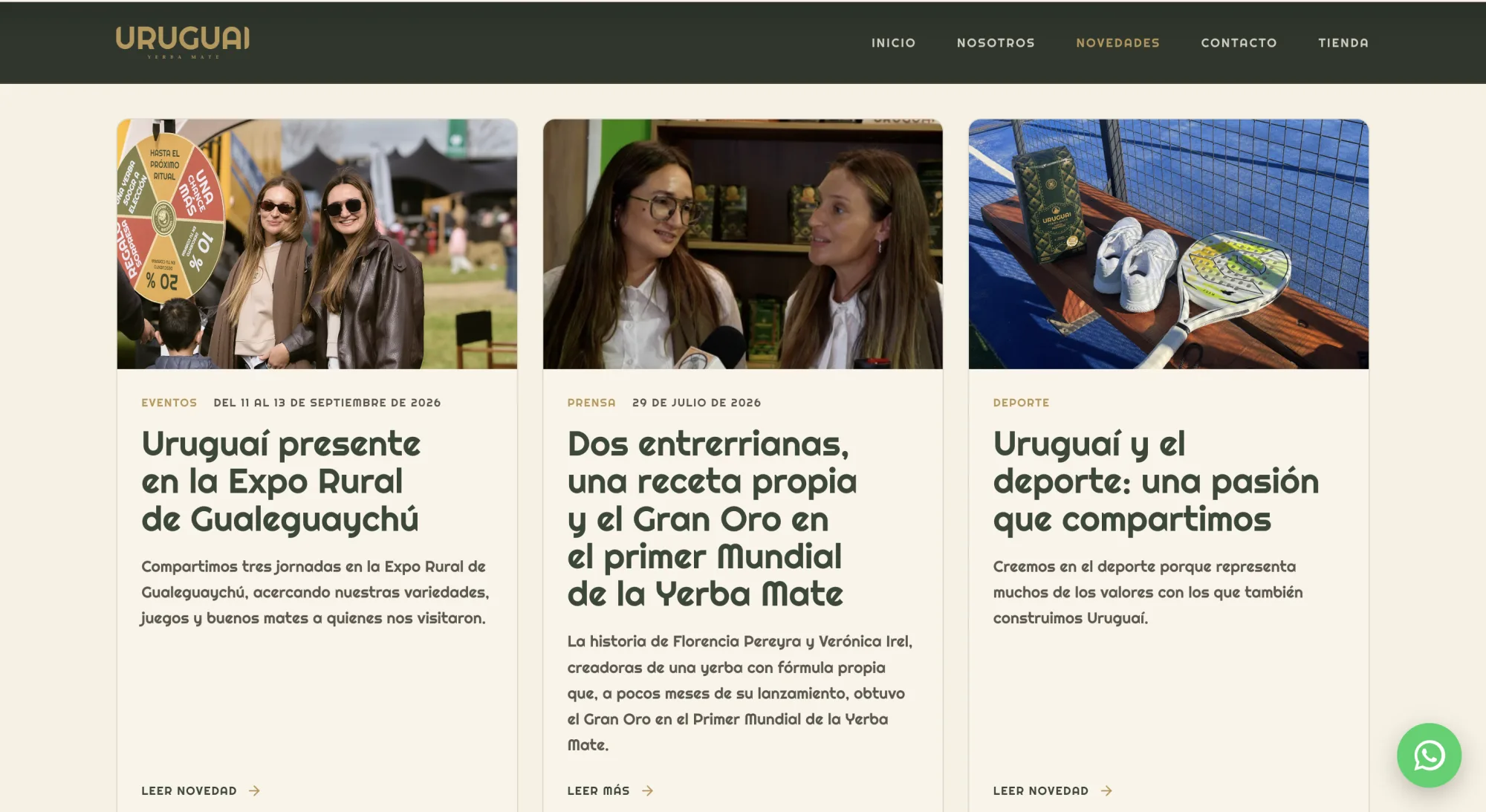The image size is (1486, 812).
Task: Go to Inicio page
Action: [893, 43]
